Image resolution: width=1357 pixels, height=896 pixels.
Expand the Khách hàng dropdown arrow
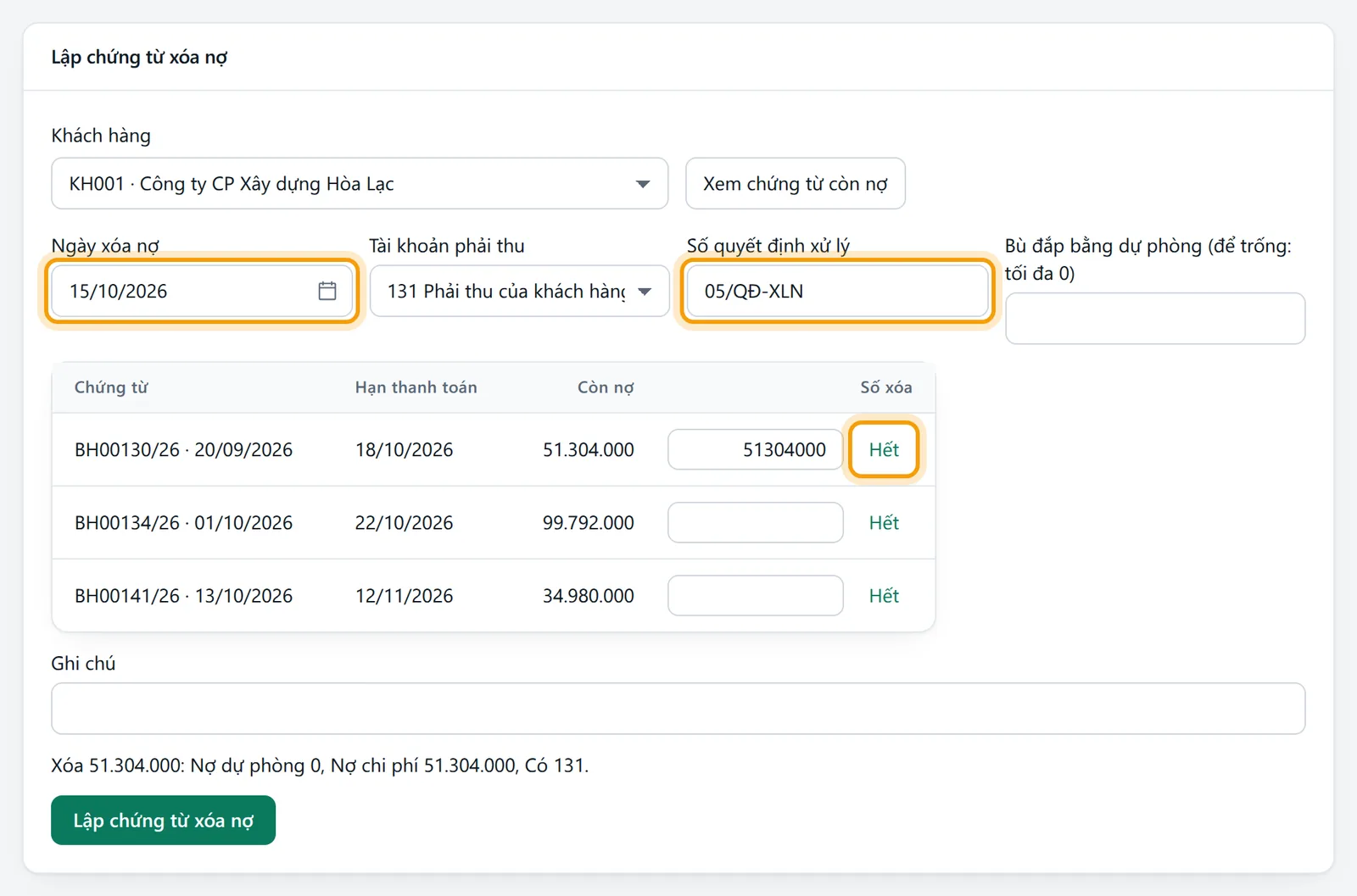[x=643, y=184]
